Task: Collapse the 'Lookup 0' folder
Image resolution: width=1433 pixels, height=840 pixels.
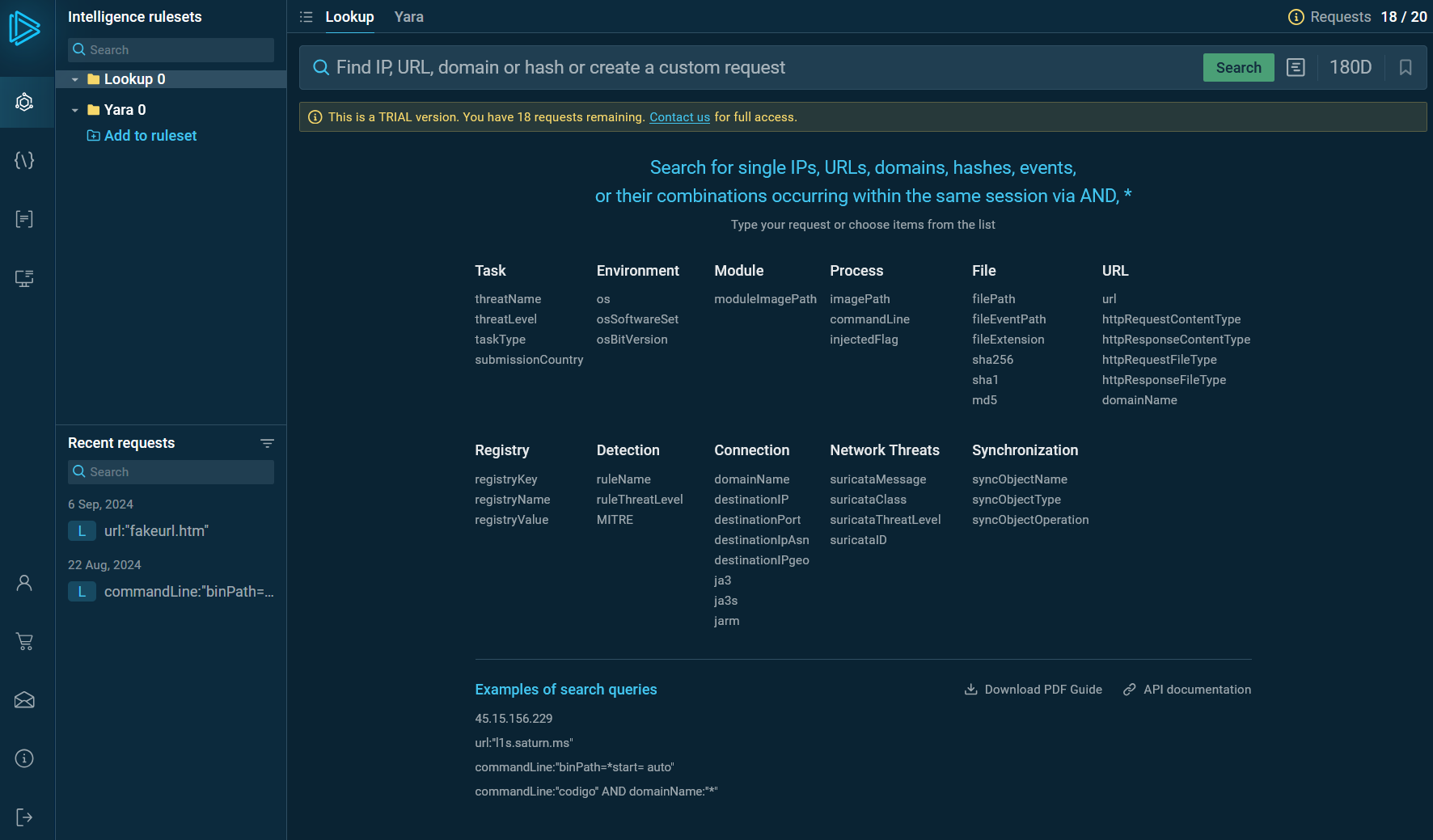Action: (x=75, y=79)
